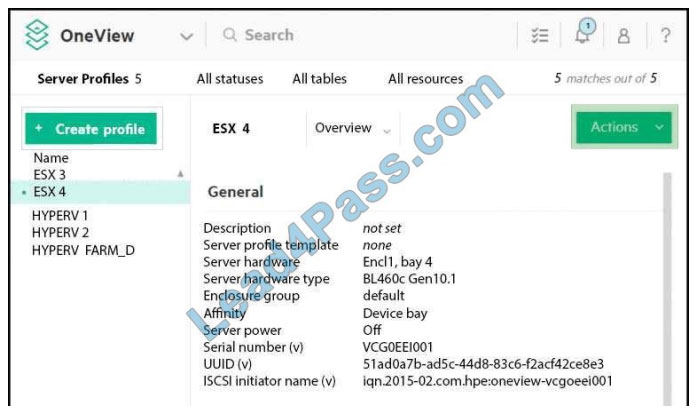Click the Server profile template value none

pos(377,245)
